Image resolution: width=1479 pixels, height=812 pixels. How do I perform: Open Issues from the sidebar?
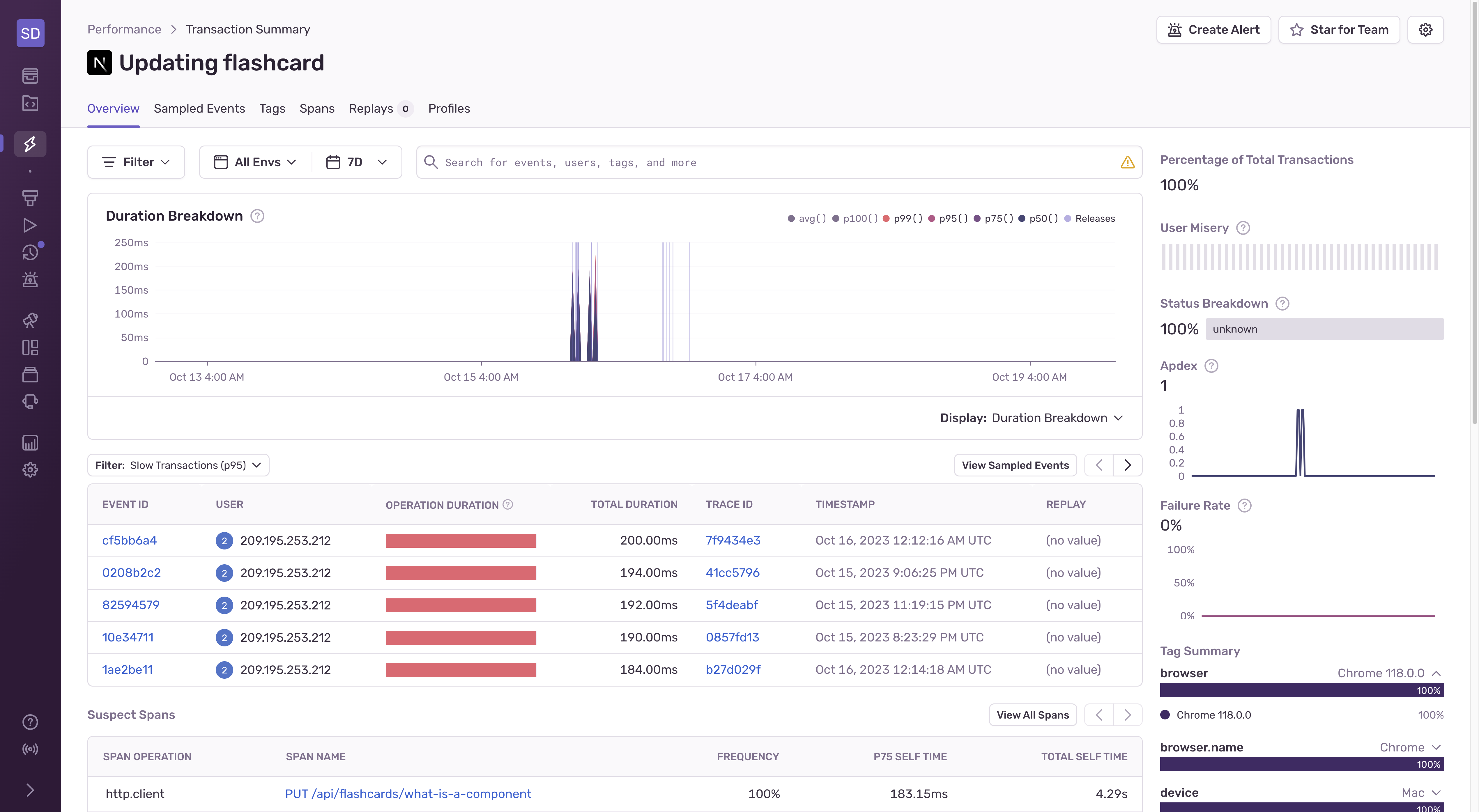[x=31, y=75]
